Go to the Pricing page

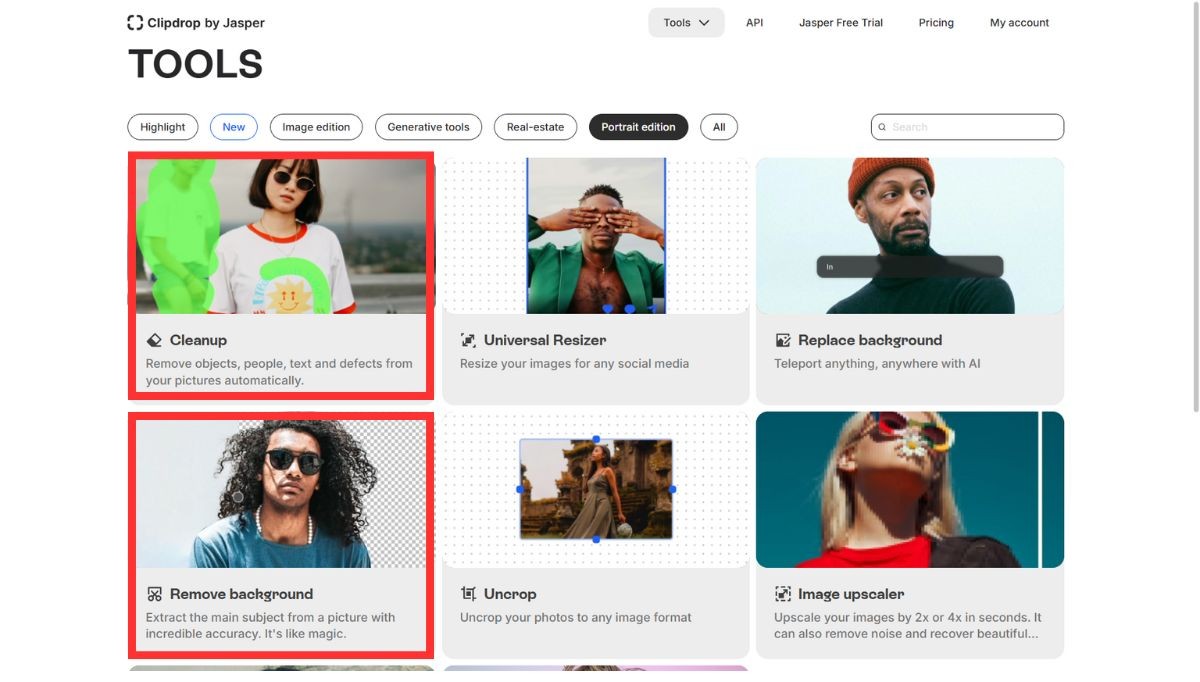936,23
